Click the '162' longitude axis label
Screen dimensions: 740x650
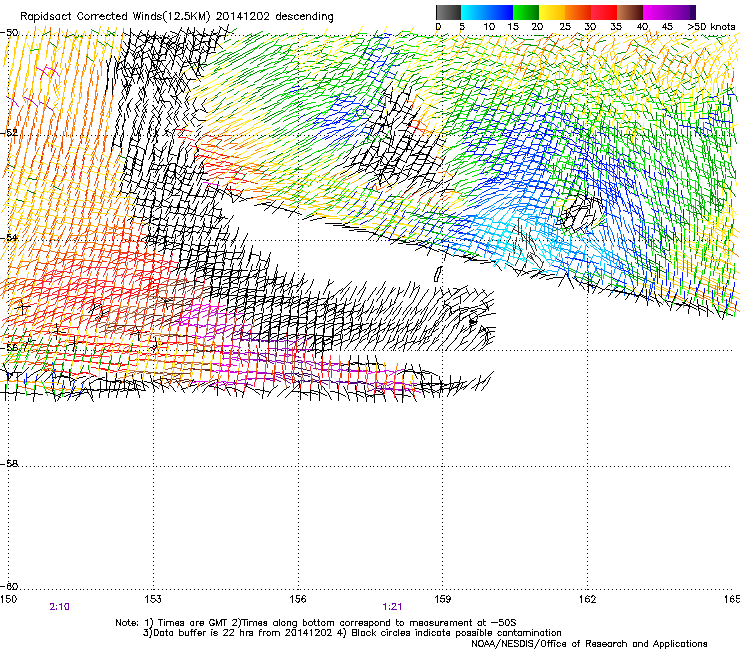pos(588,599)
